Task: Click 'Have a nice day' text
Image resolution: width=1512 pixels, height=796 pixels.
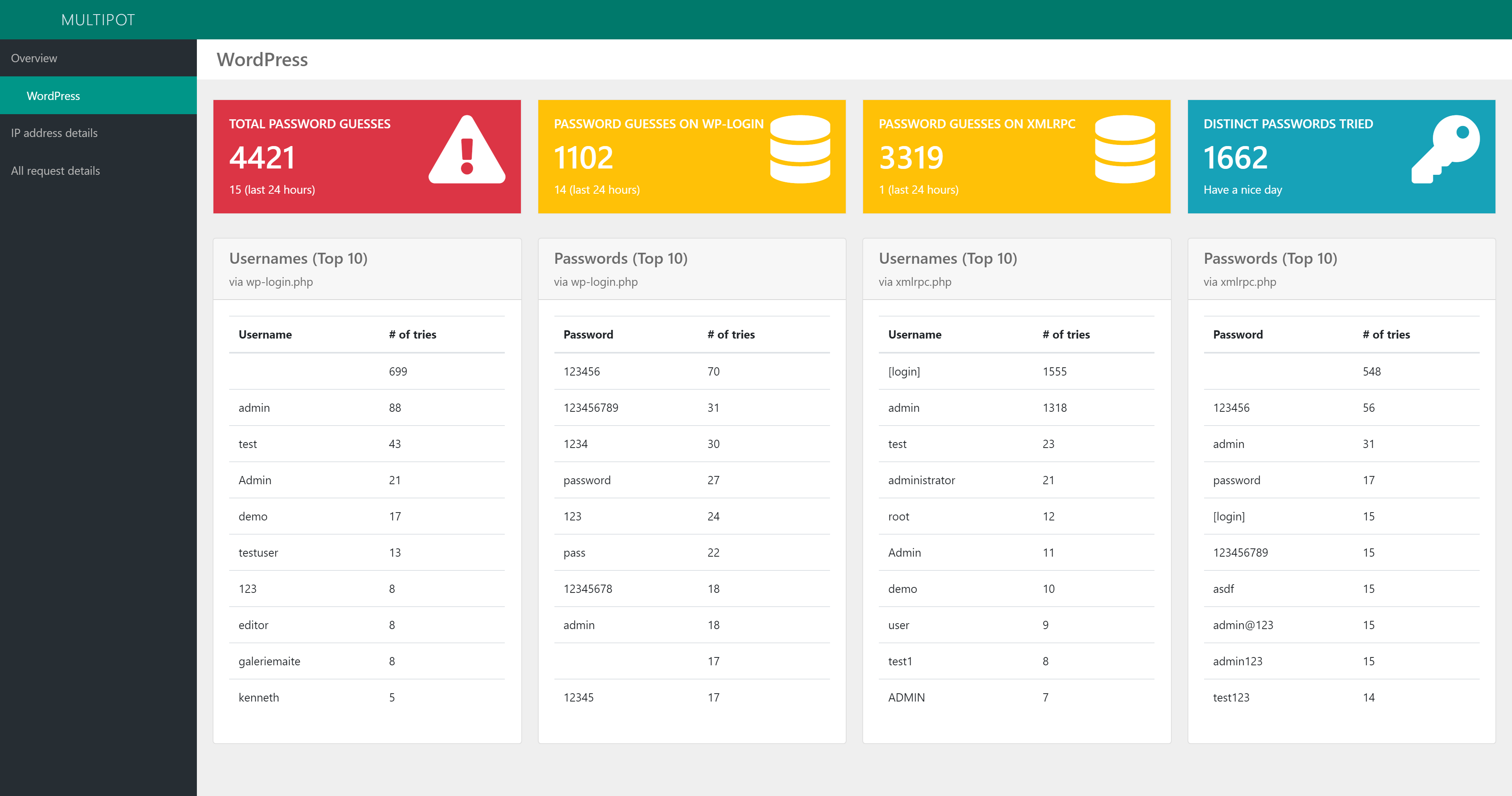Action: pos(1243,190)
